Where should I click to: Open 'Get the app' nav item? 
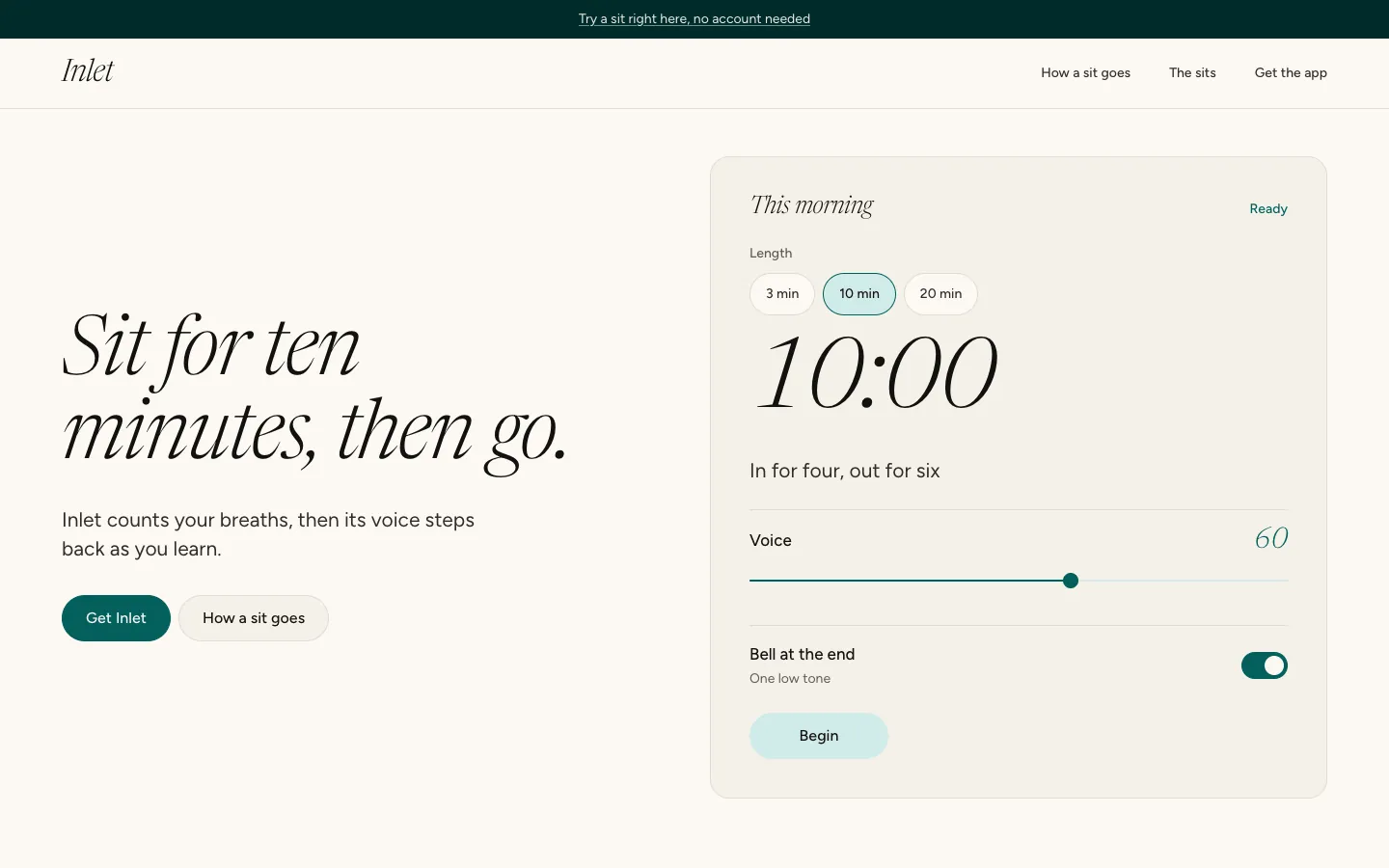1291,73
